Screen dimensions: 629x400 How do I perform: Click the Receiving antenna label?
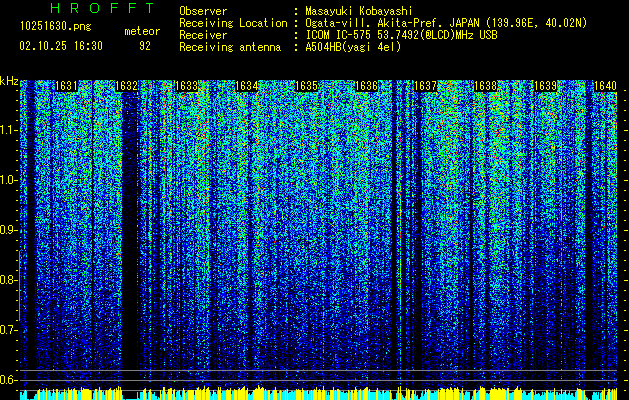pos(230,47)
